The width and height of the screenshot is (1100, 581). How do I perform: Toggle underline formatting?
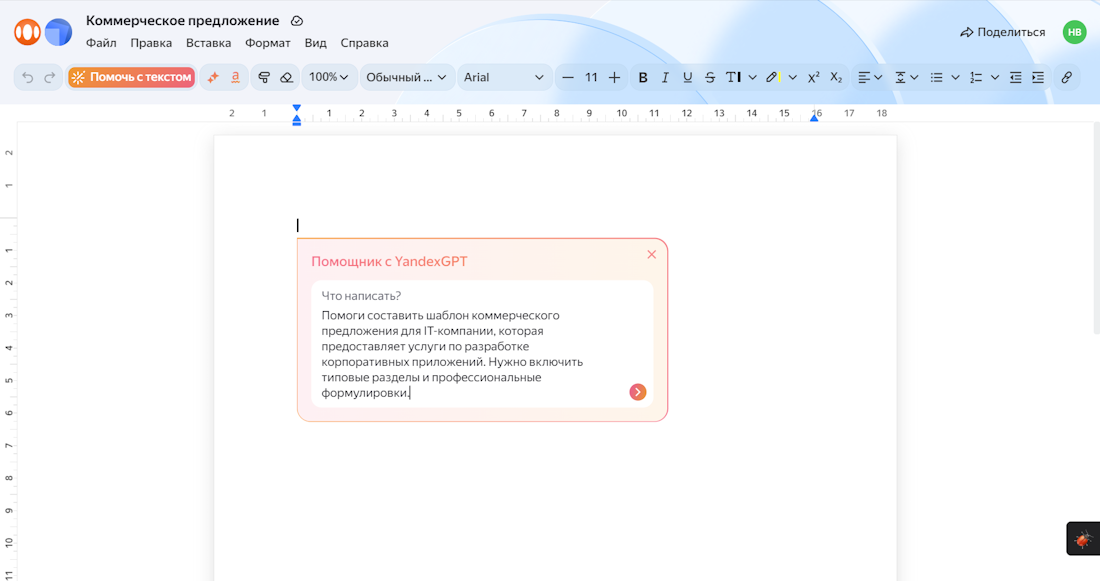click(688, 77)
